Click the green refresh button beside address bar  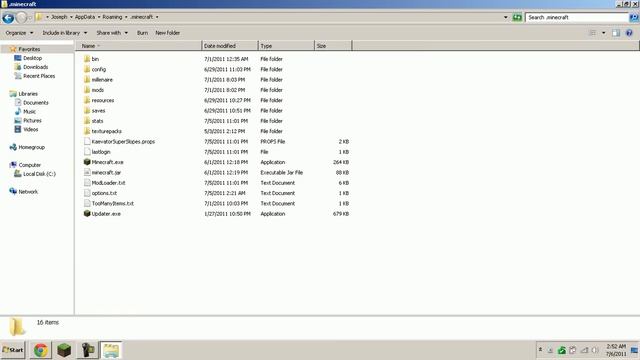pyautogui.click(x=517, y=17)
